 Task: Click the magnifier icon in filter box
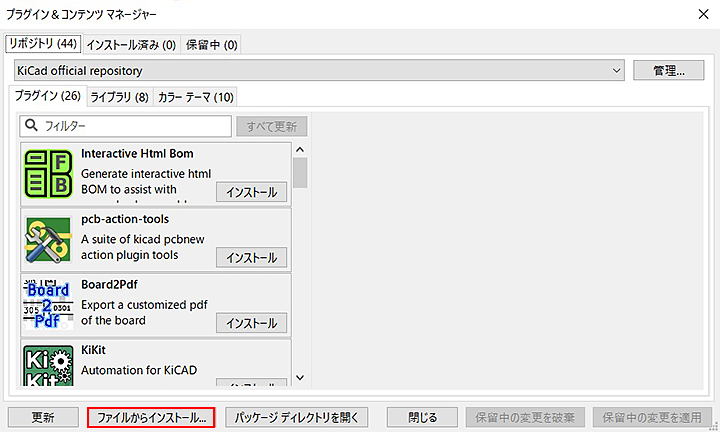pos(31,126)
